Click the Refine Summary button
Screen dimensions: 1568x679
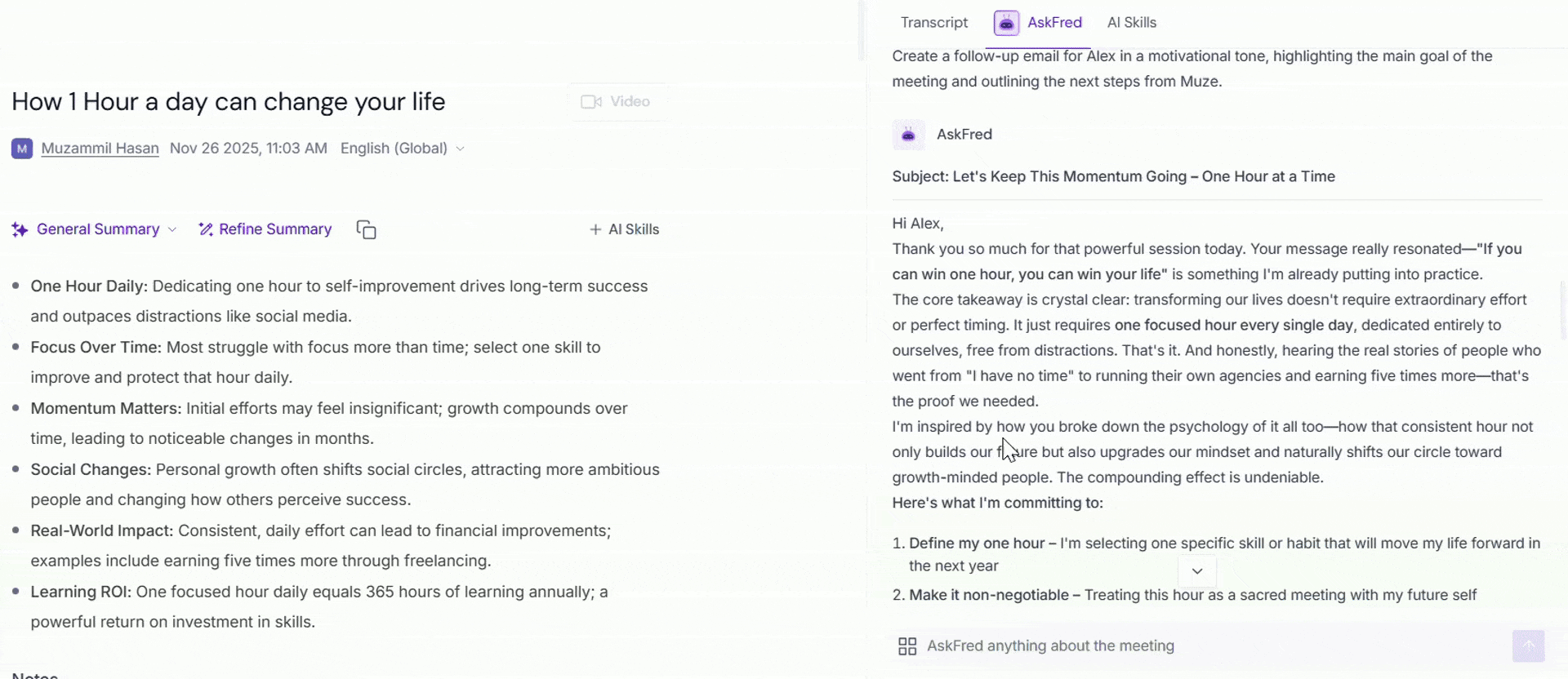click(x=265, y=230)
